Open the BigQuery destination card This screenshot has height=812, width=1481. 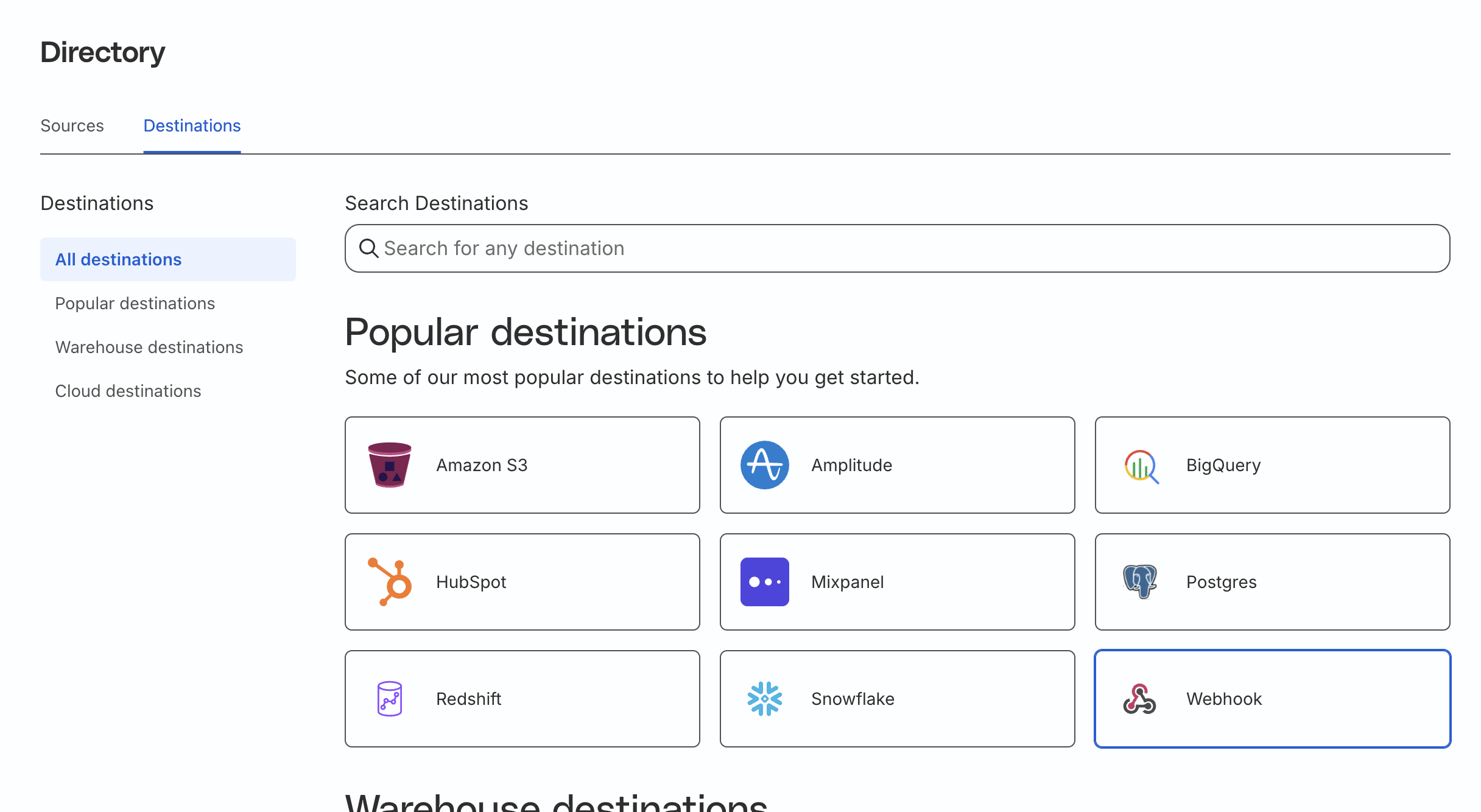[1273, 465]
